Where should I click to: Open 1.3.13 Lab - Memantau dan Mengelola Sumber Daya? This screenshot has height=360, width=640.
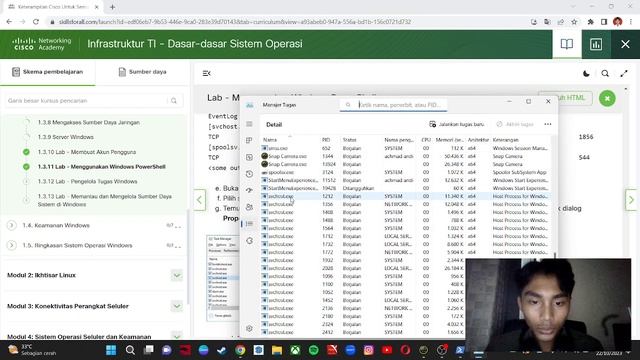pos(104,200)
